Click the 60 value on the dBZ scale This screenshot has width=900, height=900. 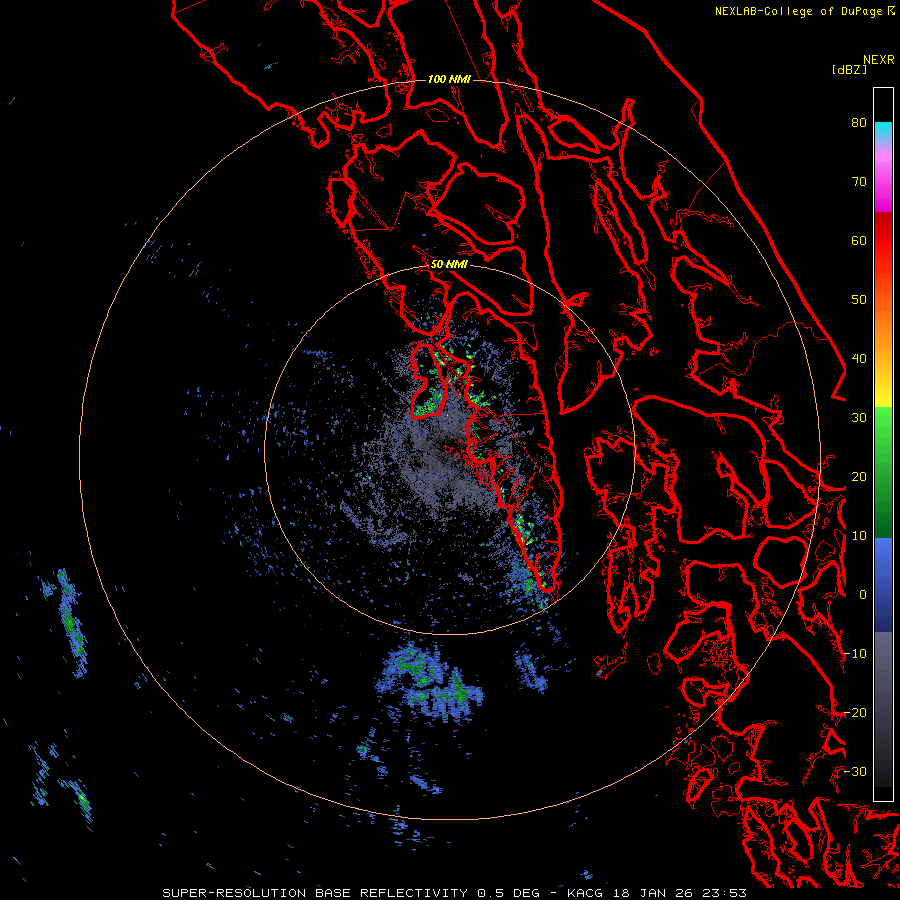859,241
